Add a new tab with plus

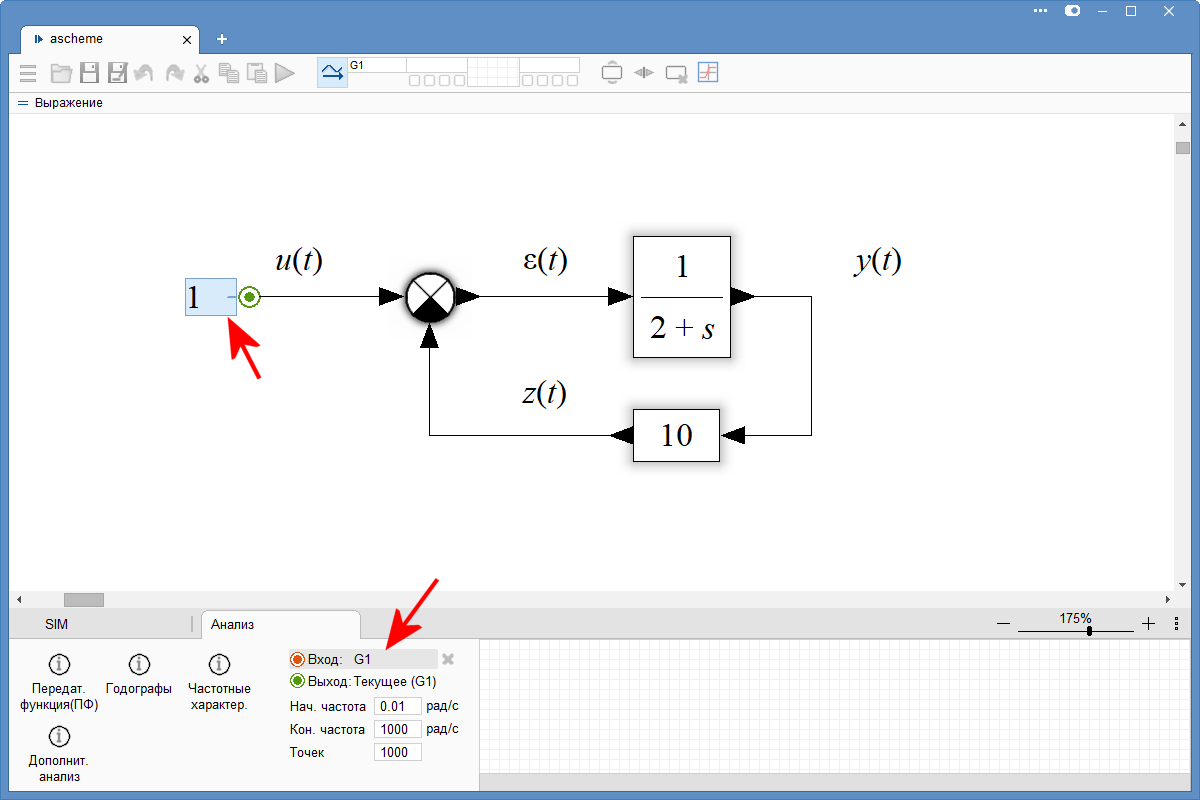pyautogui.click(x=222, y=39)
